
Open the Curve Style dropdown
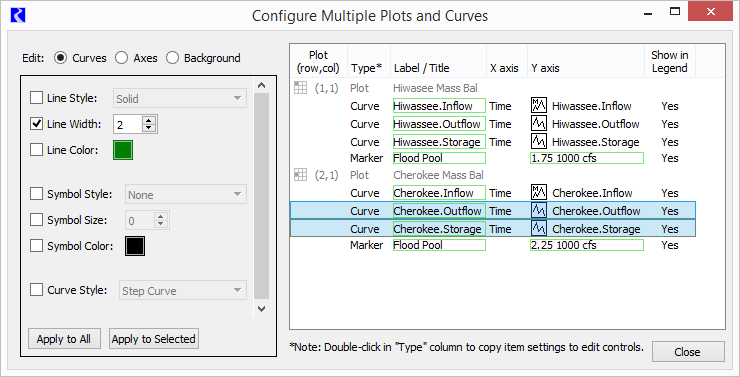(x=183, y=290)
